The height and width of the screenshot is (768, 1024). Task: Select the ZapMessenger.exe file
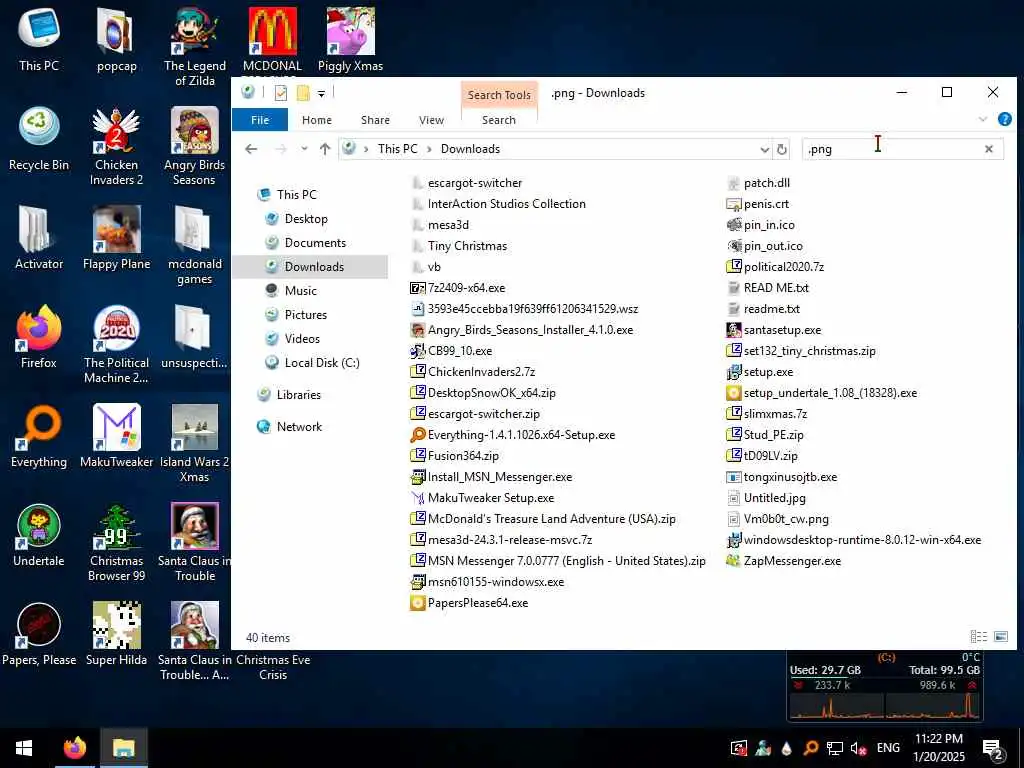tap(784, 561)
